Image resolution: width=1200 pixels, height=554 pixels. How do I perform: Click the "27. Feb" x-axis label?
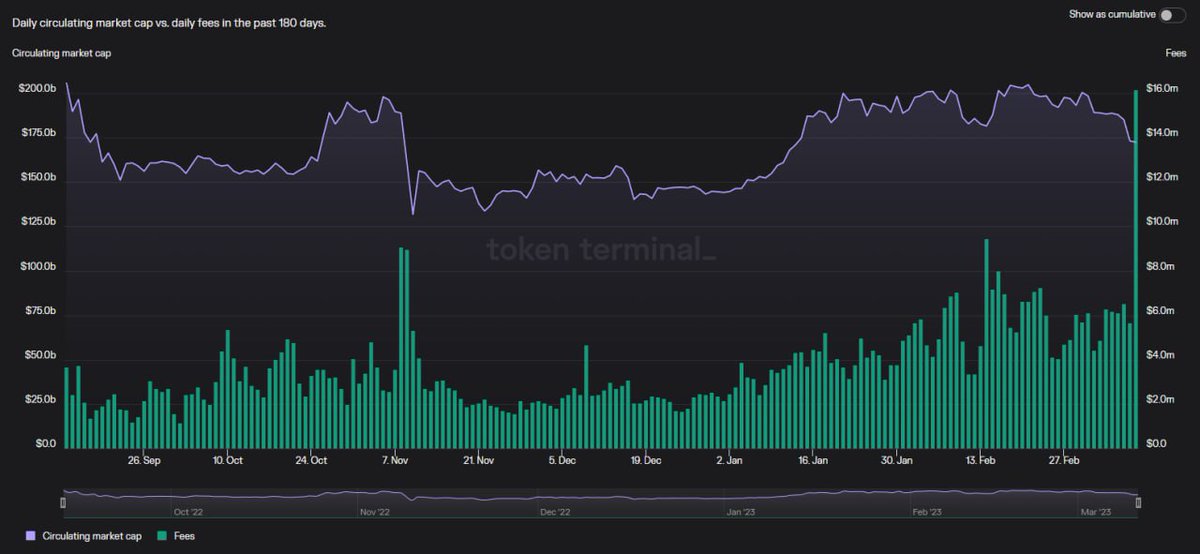tap(1064, 461)
